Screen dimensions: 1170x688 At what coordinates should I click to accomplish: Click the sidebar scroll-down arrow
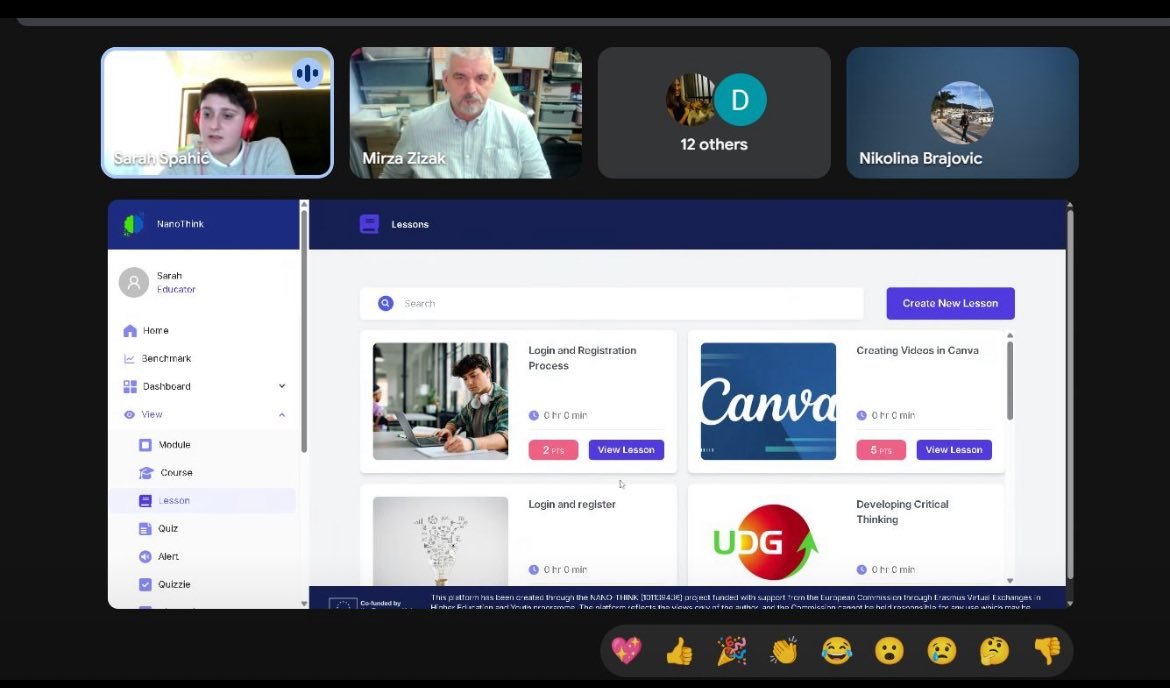pos(304,604)
